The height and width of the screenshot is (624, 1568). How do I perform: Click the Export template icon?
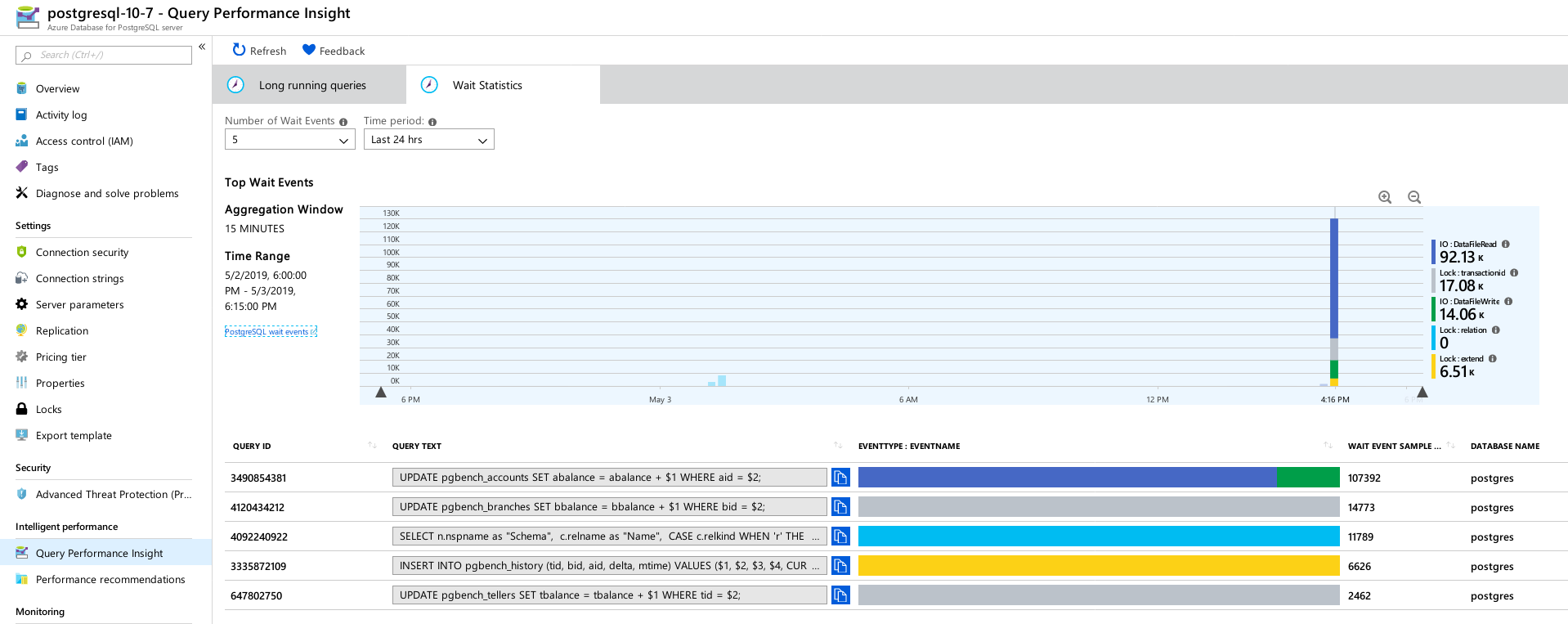(22, 435)
